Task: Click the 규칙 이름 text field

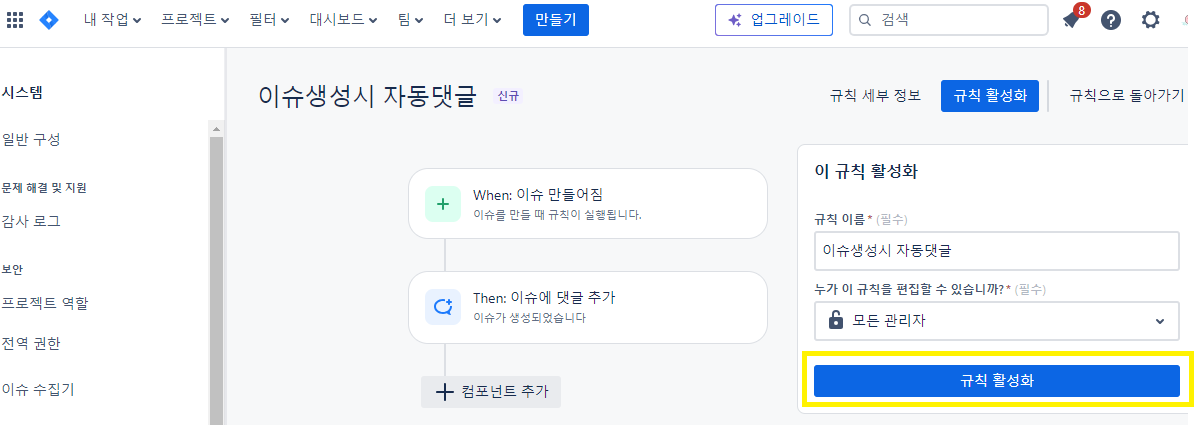Action: coord(997,251)
